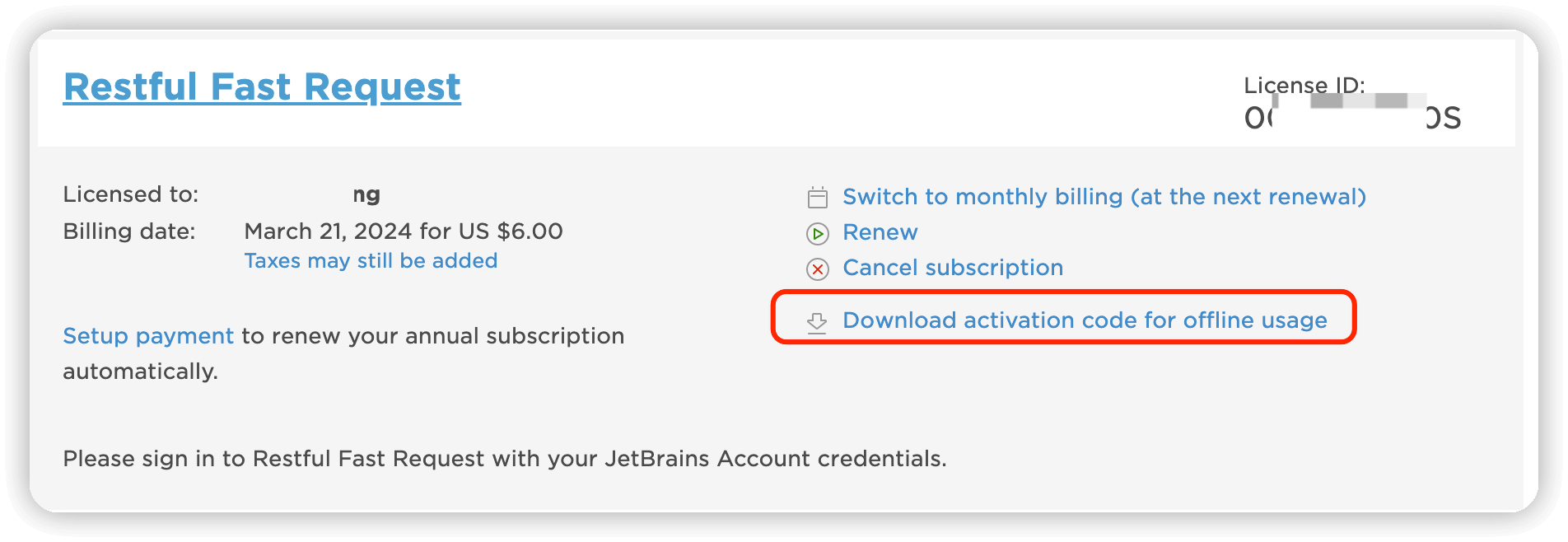Click the partially hidden License ID value
1568x542 pixels.
[x=1352, y=118]
